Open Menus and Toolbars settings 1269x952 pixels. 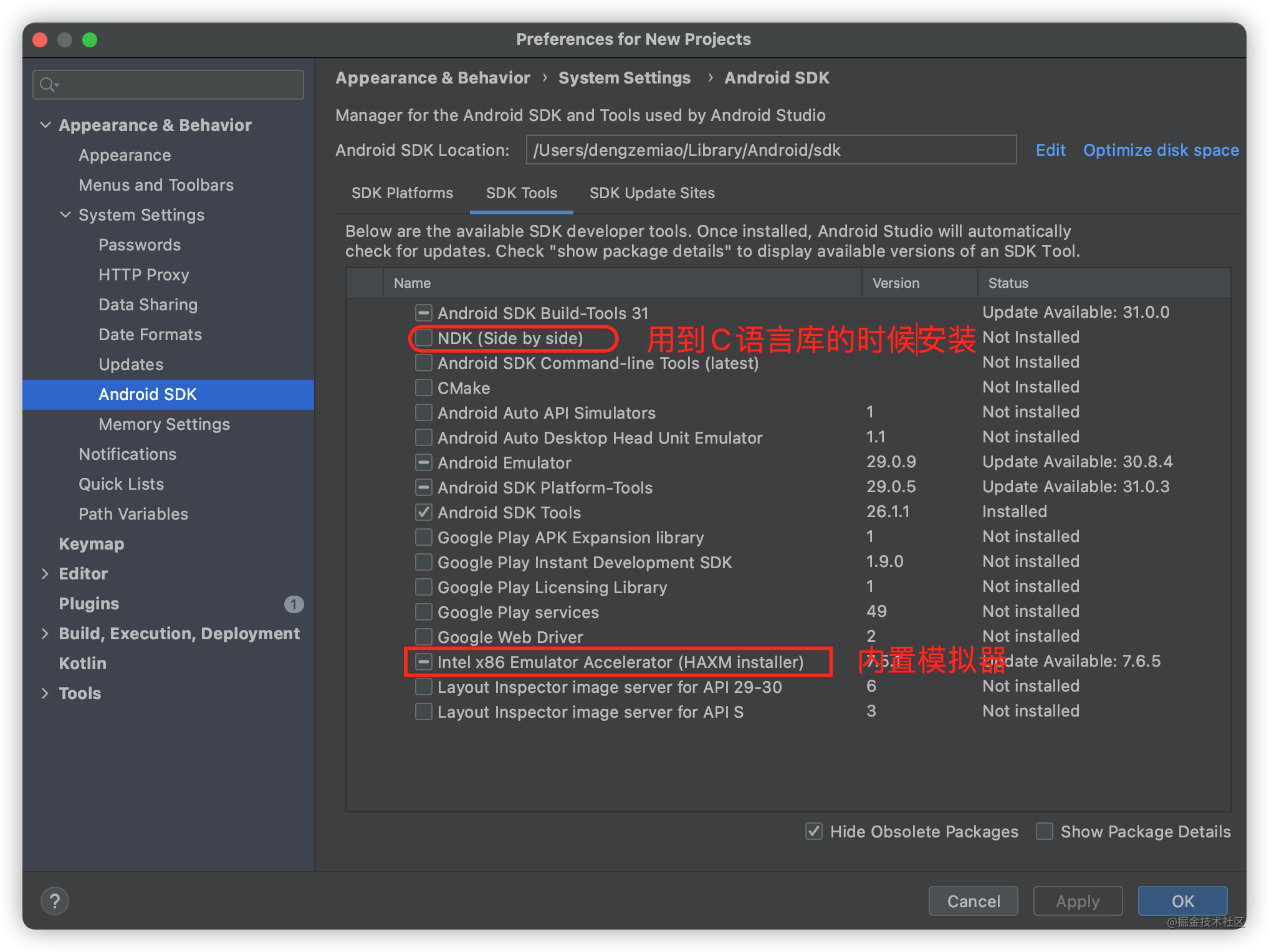coord(156,185)
